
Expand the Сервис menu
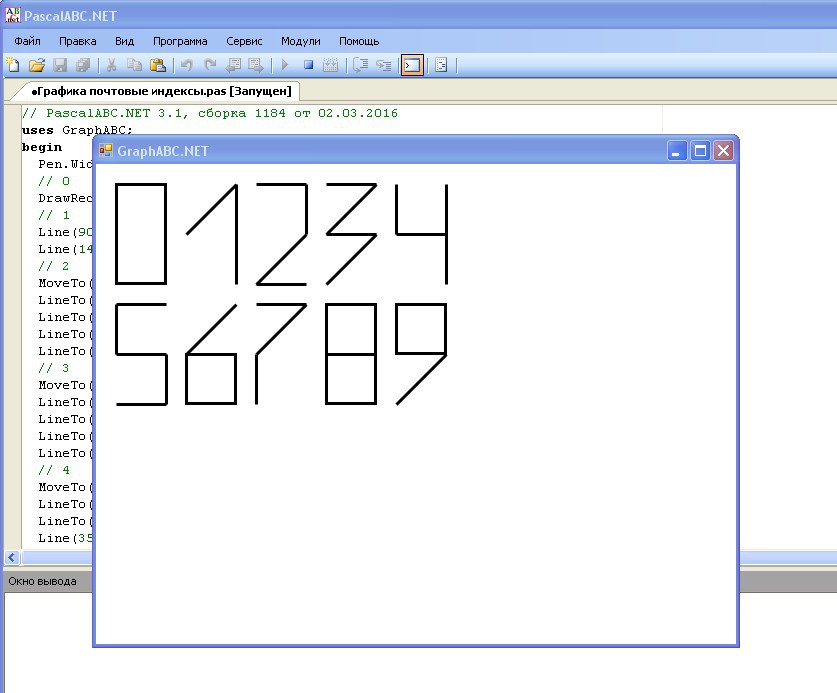click(x=244, y=41)
